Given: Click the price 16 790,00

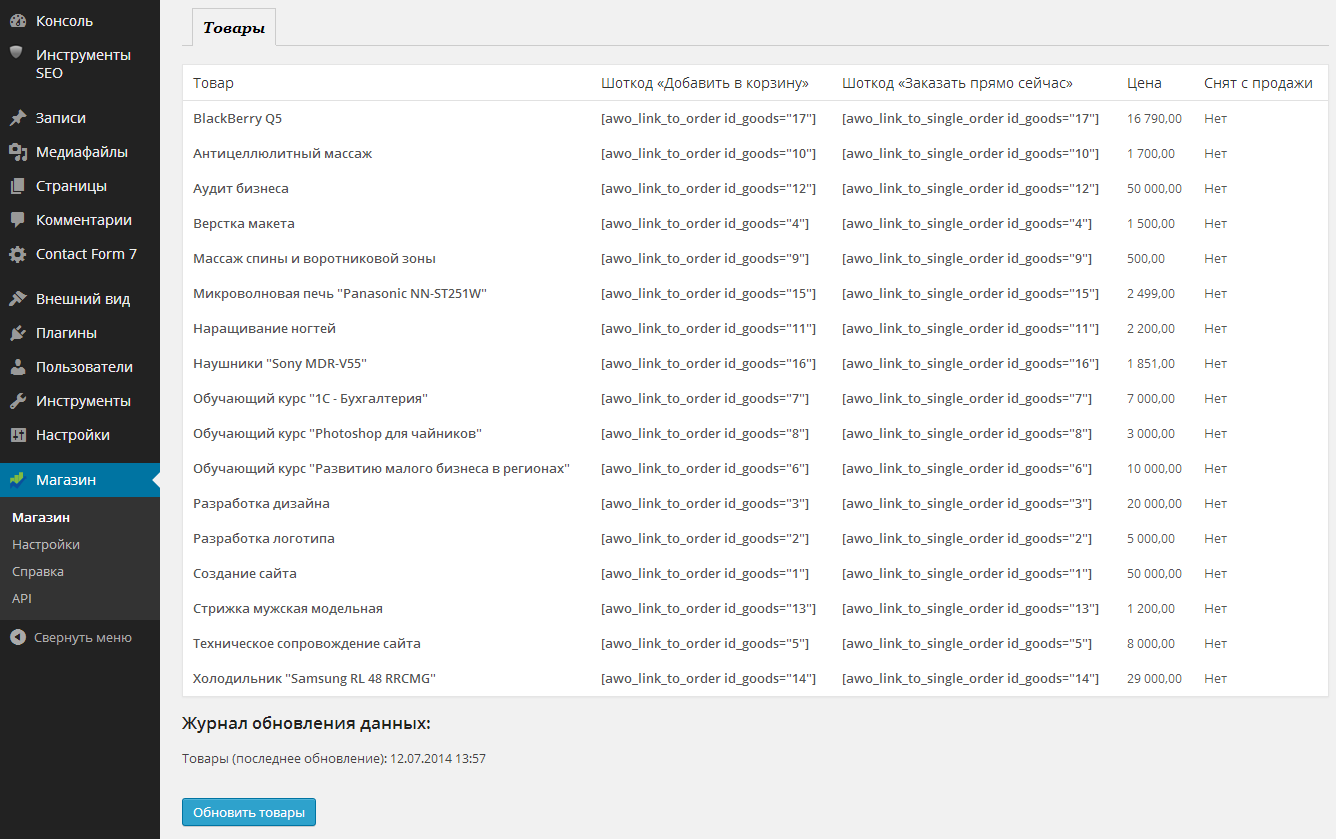Looking at the screenshot, I should click(x=1154, y=119).
